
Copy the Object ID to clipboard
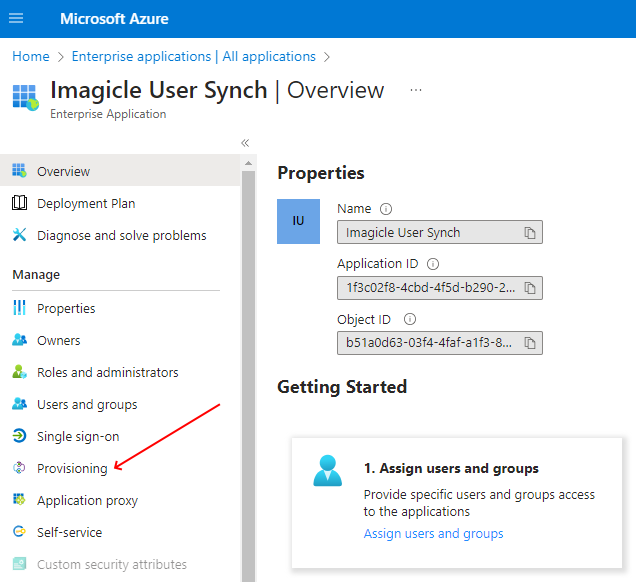pos(530,343)
